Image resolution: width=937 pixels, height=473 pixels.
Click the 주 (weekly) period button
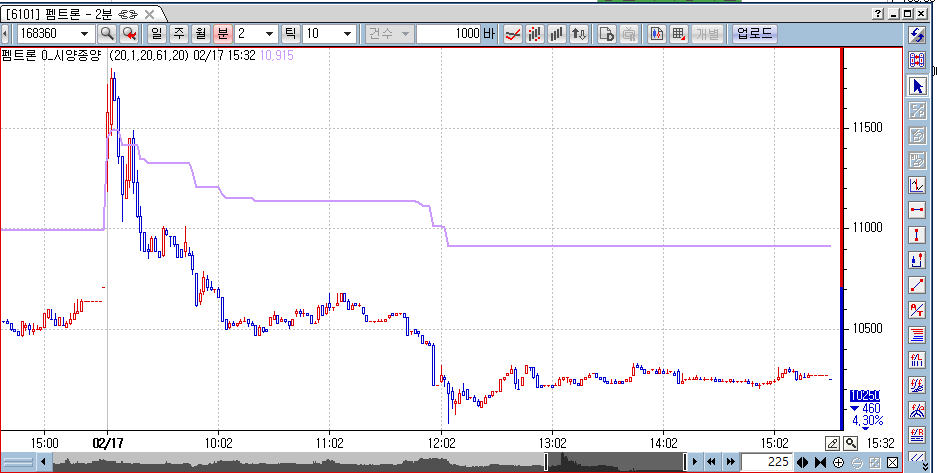(179, 33)
